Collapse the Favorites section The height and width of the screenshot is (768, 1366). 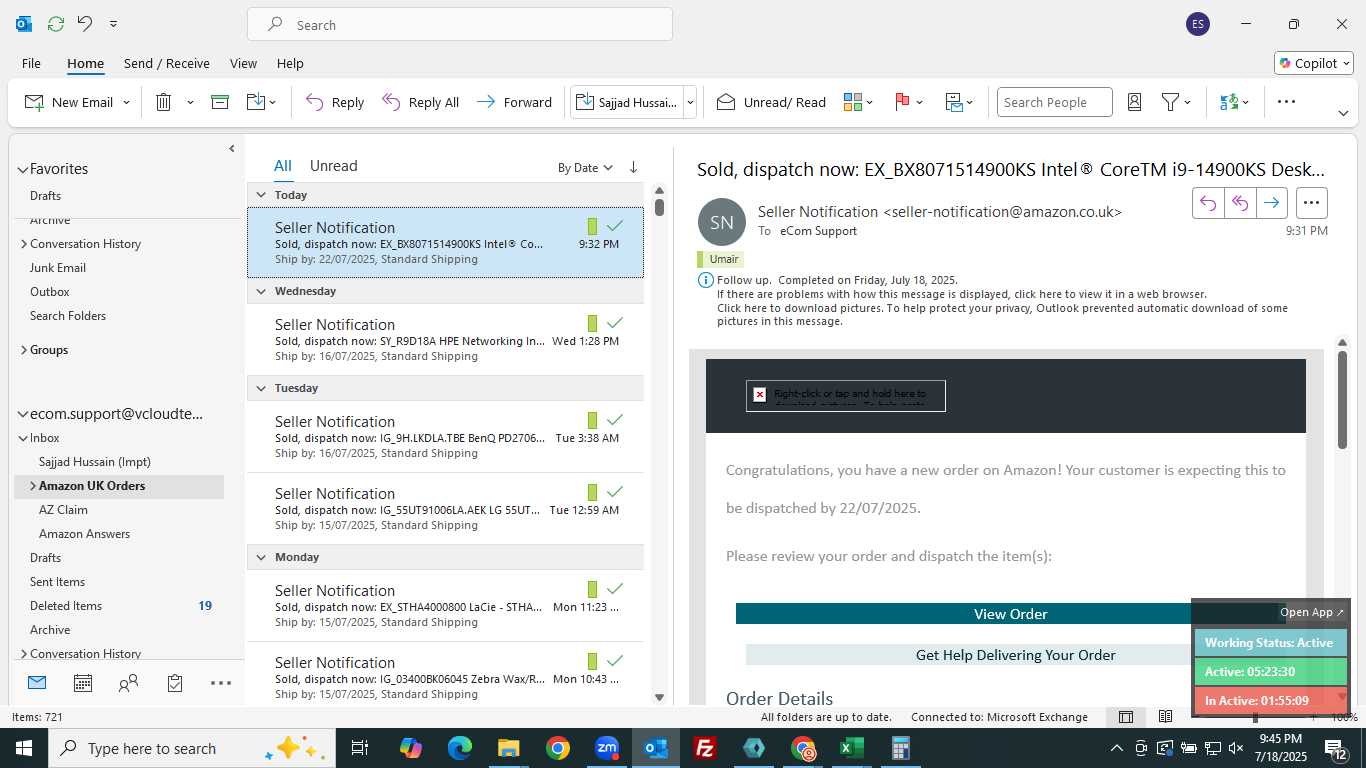tap(22, 170)
